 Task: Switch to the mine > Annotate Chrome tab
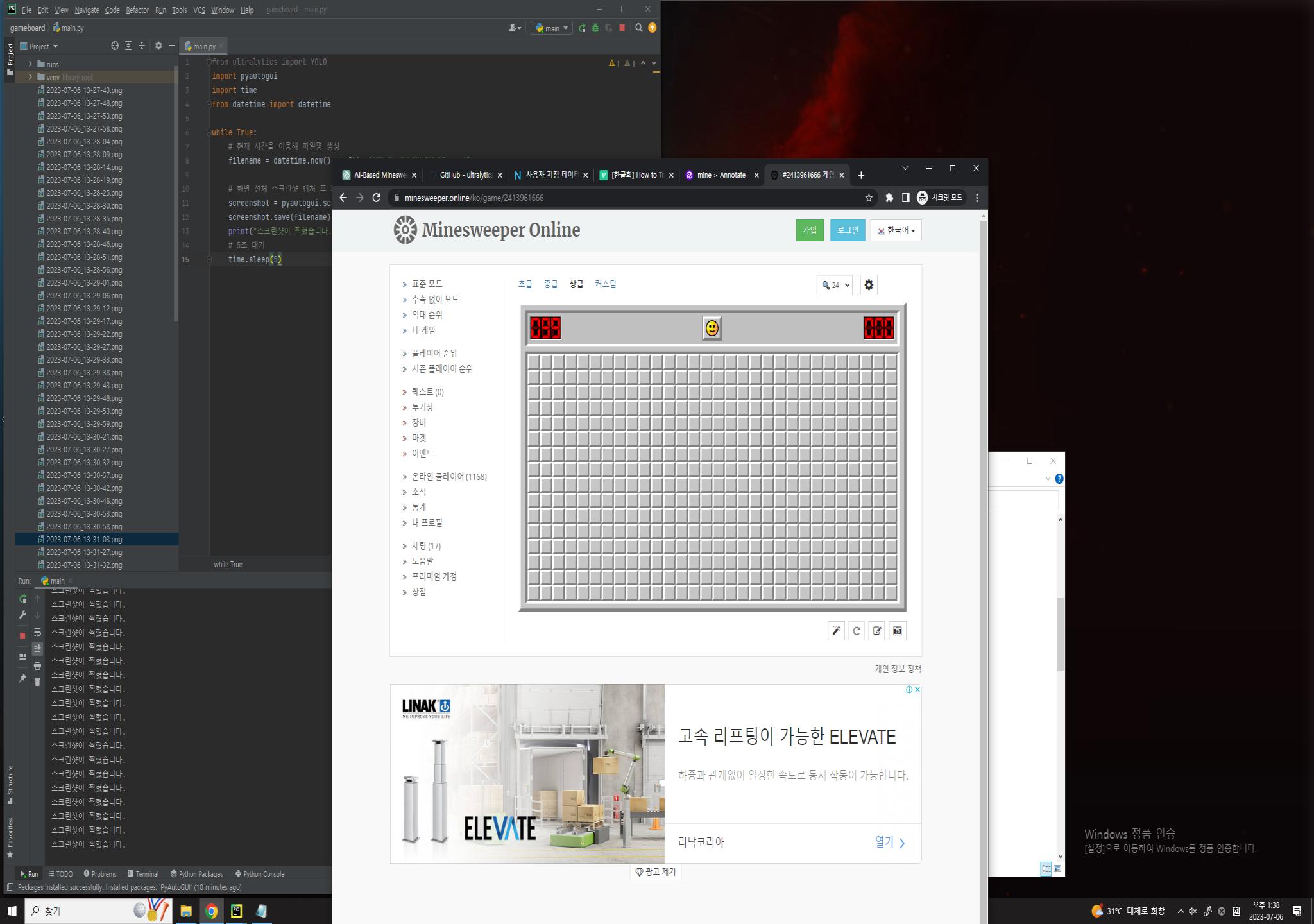(x=721, y=175)
